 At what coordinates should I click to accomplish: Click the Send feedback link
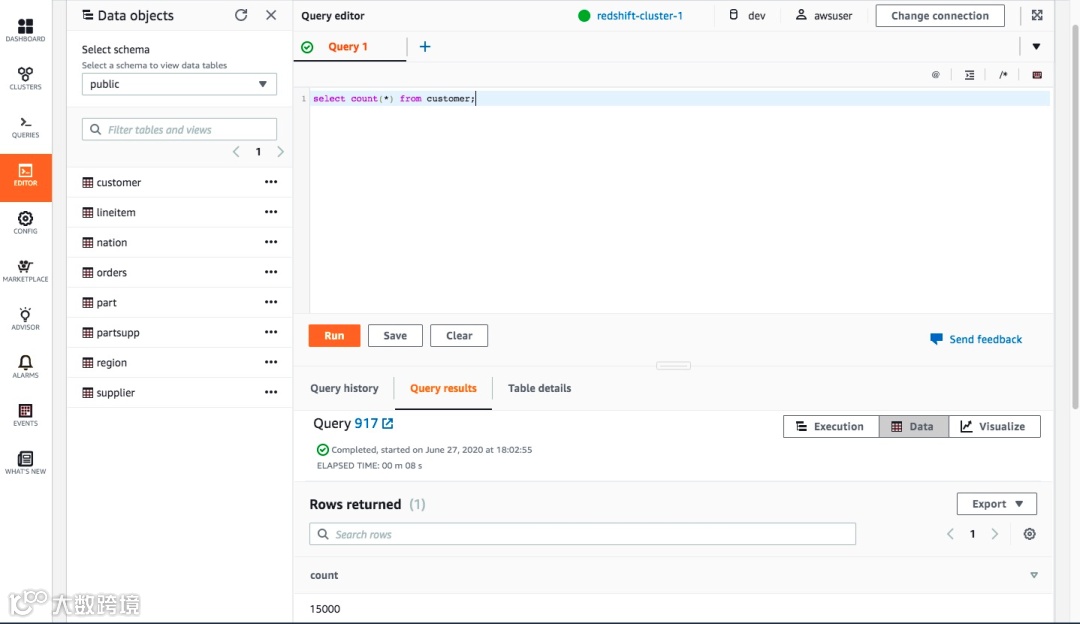click(976, 339)
